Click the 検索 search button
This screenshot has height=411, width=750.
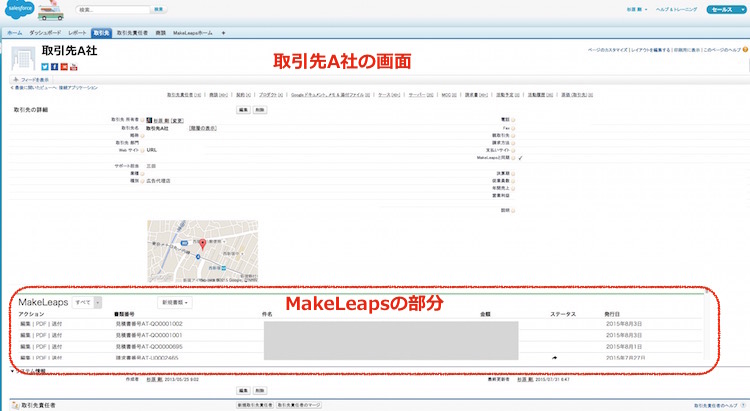point(158,10)
